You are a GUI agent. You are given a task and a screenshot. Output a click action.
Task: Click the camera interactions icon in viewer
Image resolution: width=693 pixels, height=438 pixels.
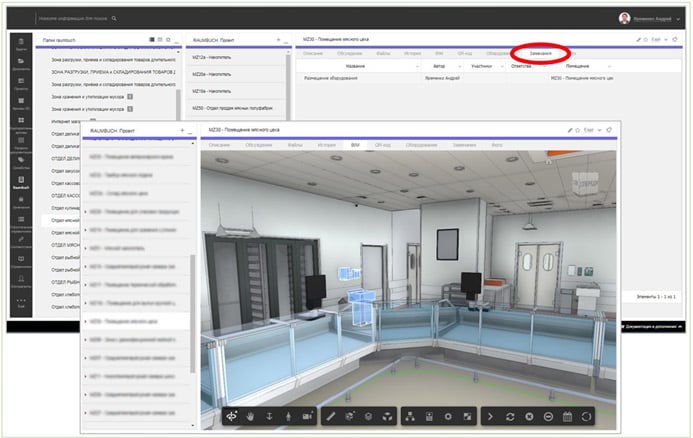pos(307,416)
